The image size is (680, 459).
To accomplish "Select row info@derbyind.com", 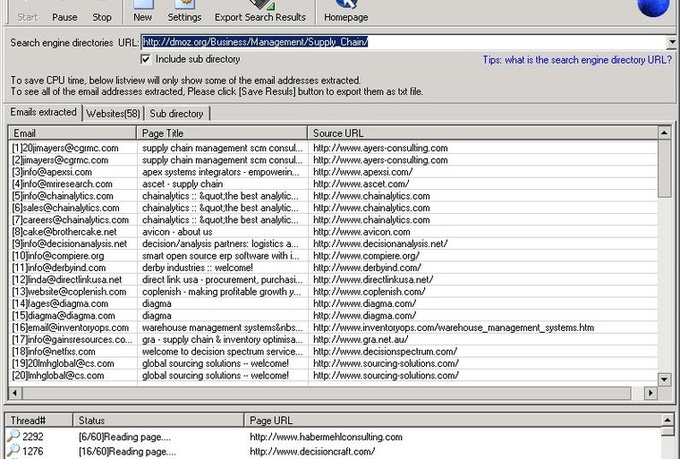I will tap(333, 268).
